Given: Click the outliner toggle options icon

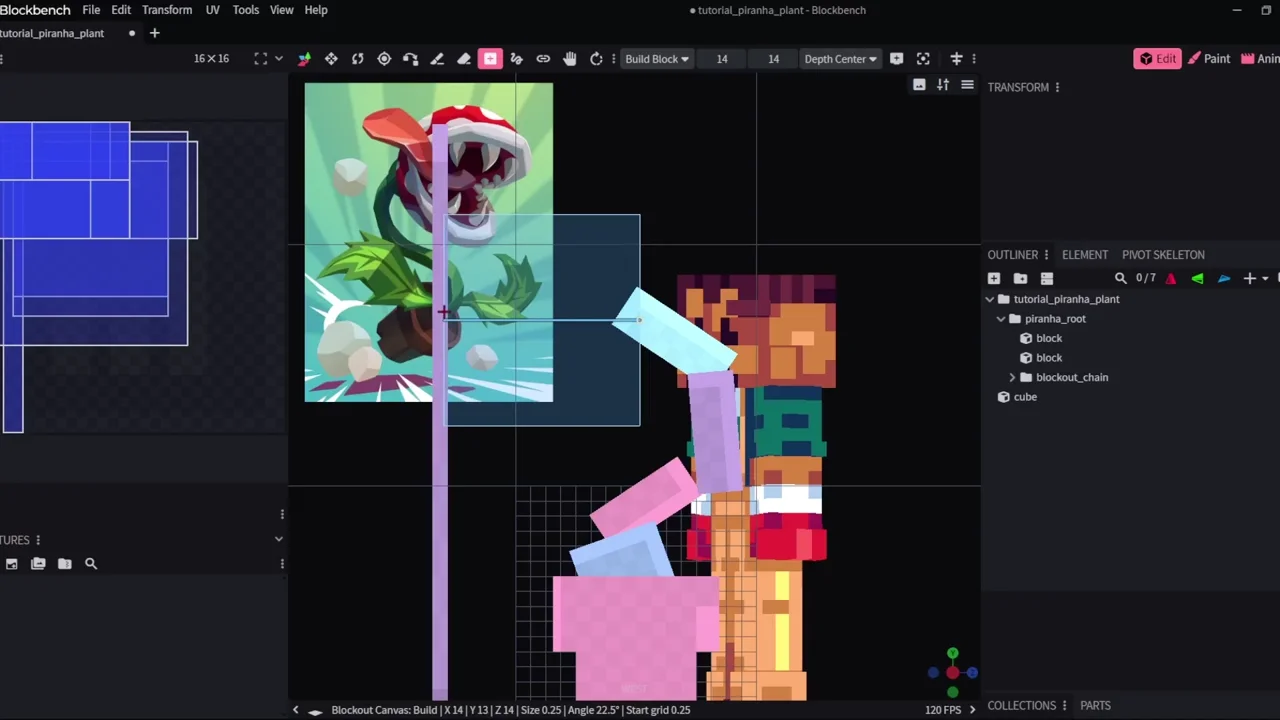Looking at the screenshot, I should [x=1047, y=279].
